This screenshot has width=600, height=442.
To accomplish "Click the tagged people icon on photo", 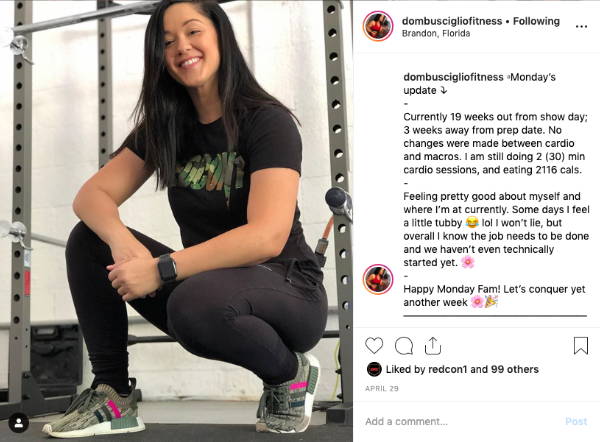I will click(x=18, y=423).
